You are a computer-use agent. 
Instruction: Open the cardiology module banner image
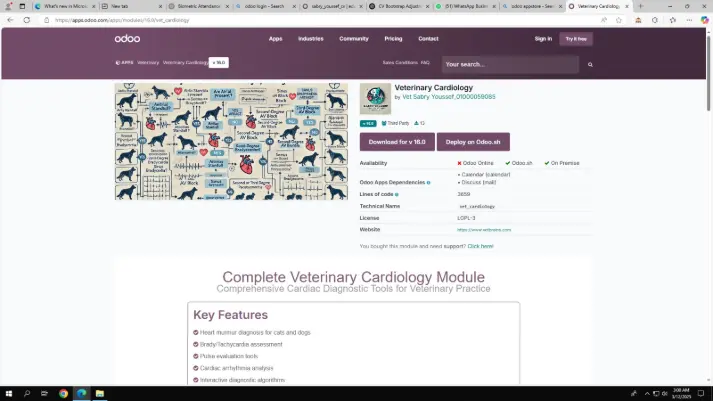231,141
